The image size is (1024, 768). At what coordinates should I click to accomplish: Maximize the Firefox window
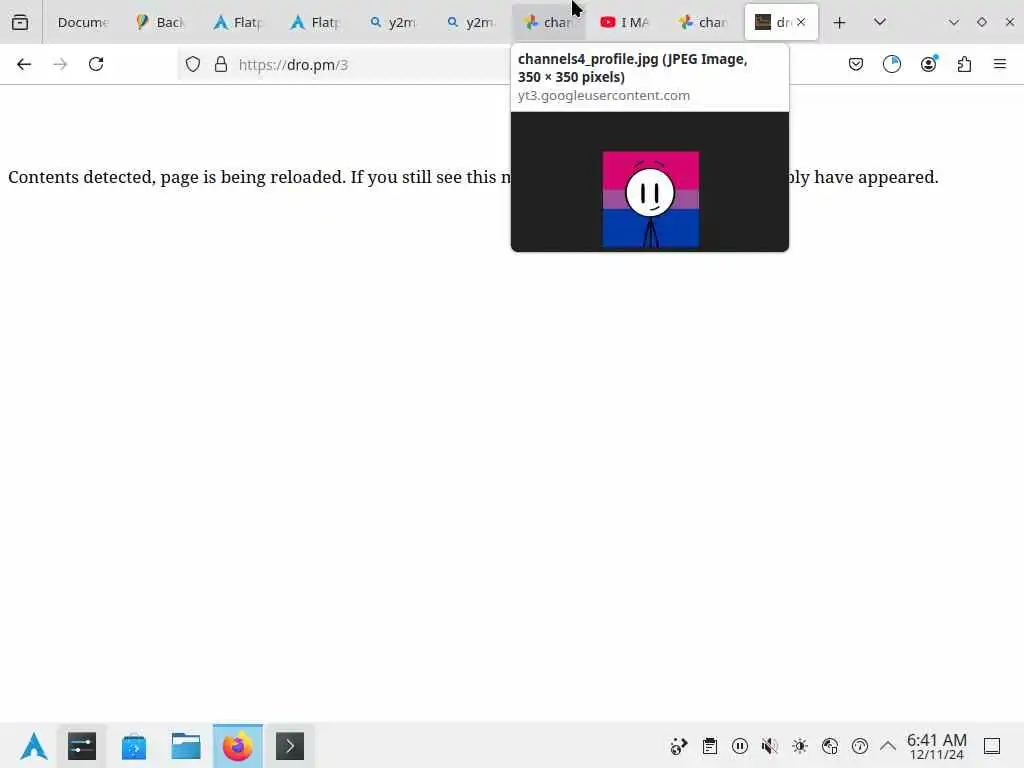click(982, 22)
